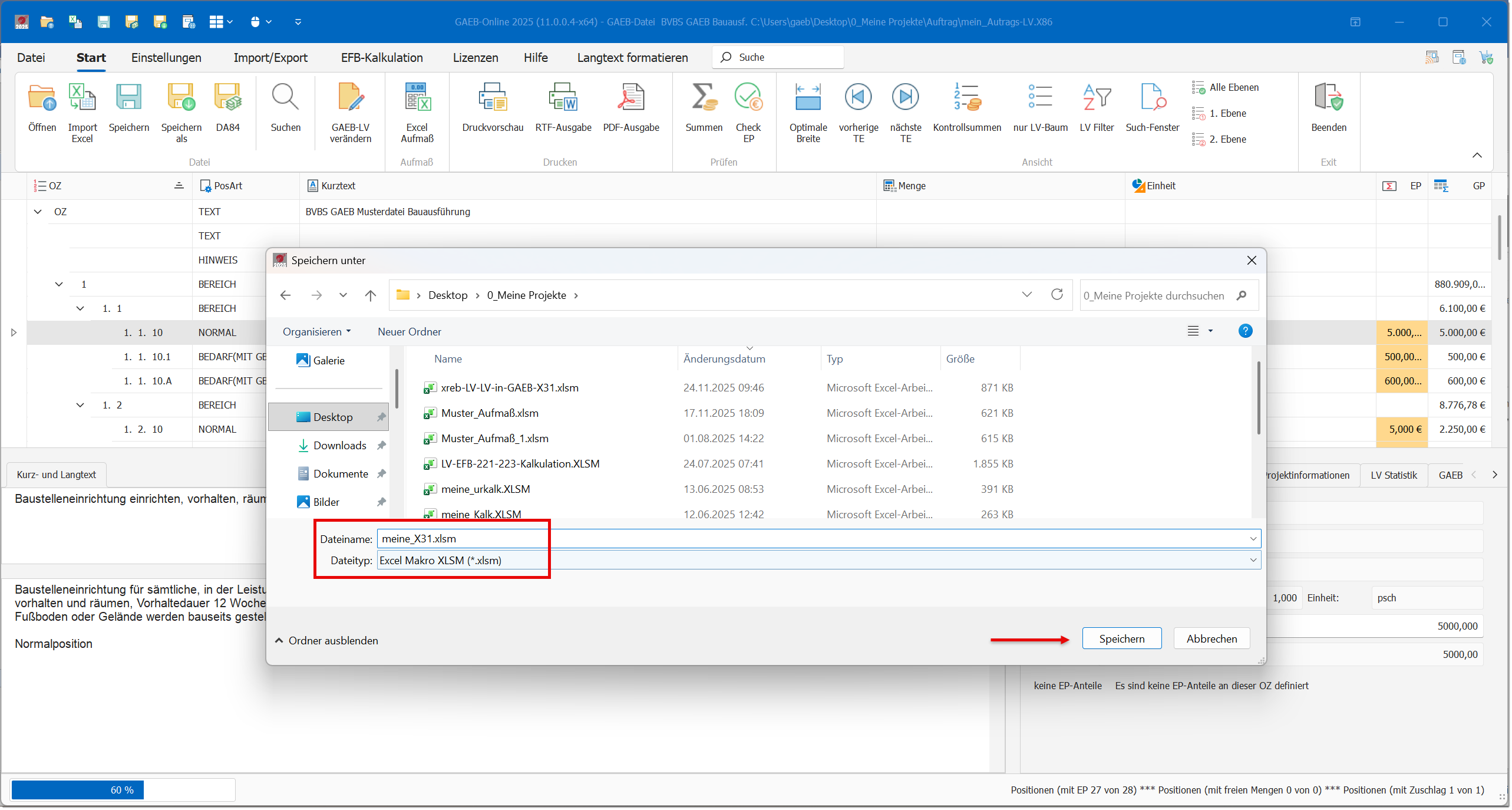This screenshot has height=810, width=1512.
Task: Click the 60 % progress bar
Action: coord(122,790)
